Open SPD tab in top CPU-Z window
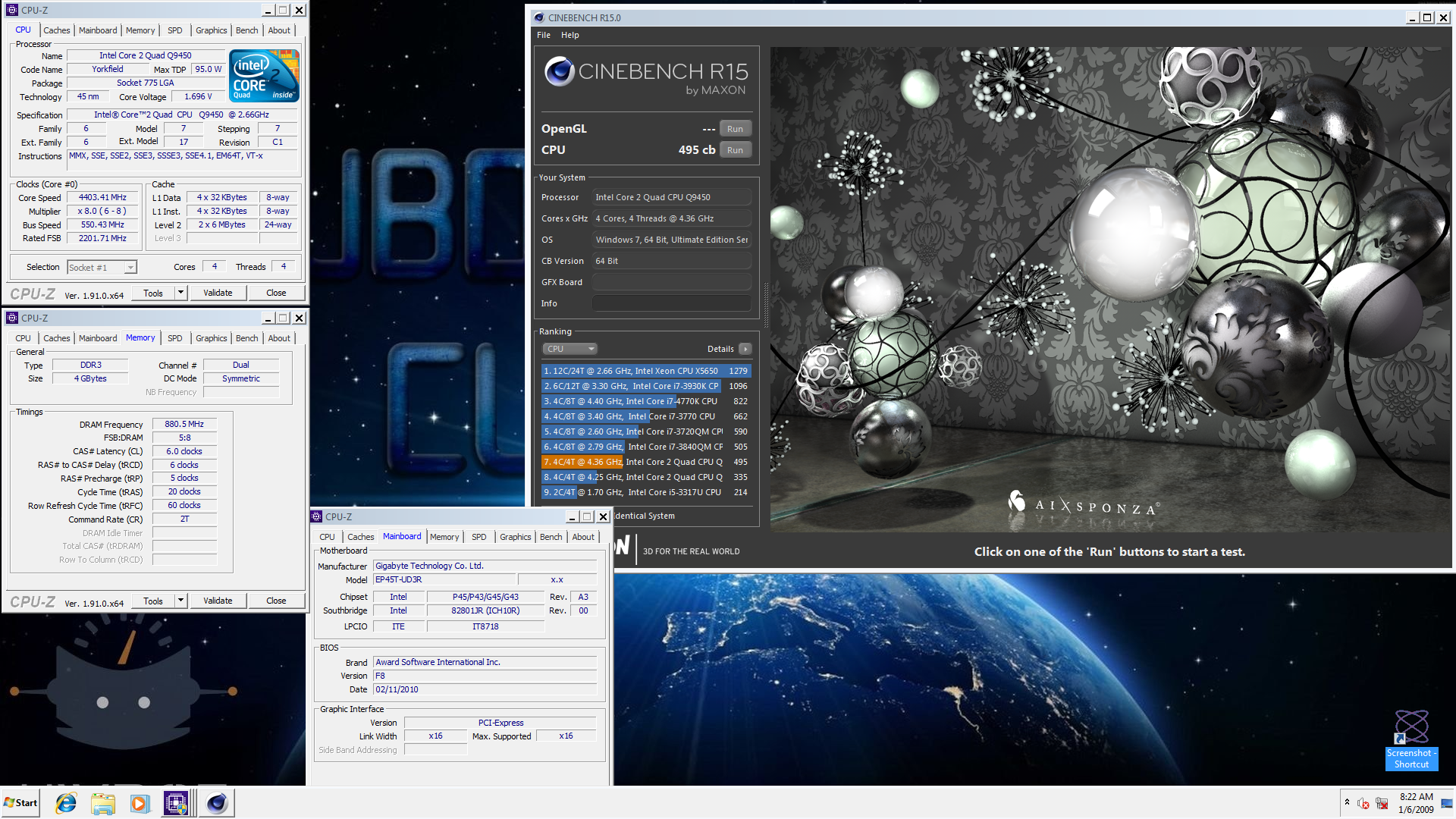Viewport: 1456px width, 819px height. click(x=175, y=30)
